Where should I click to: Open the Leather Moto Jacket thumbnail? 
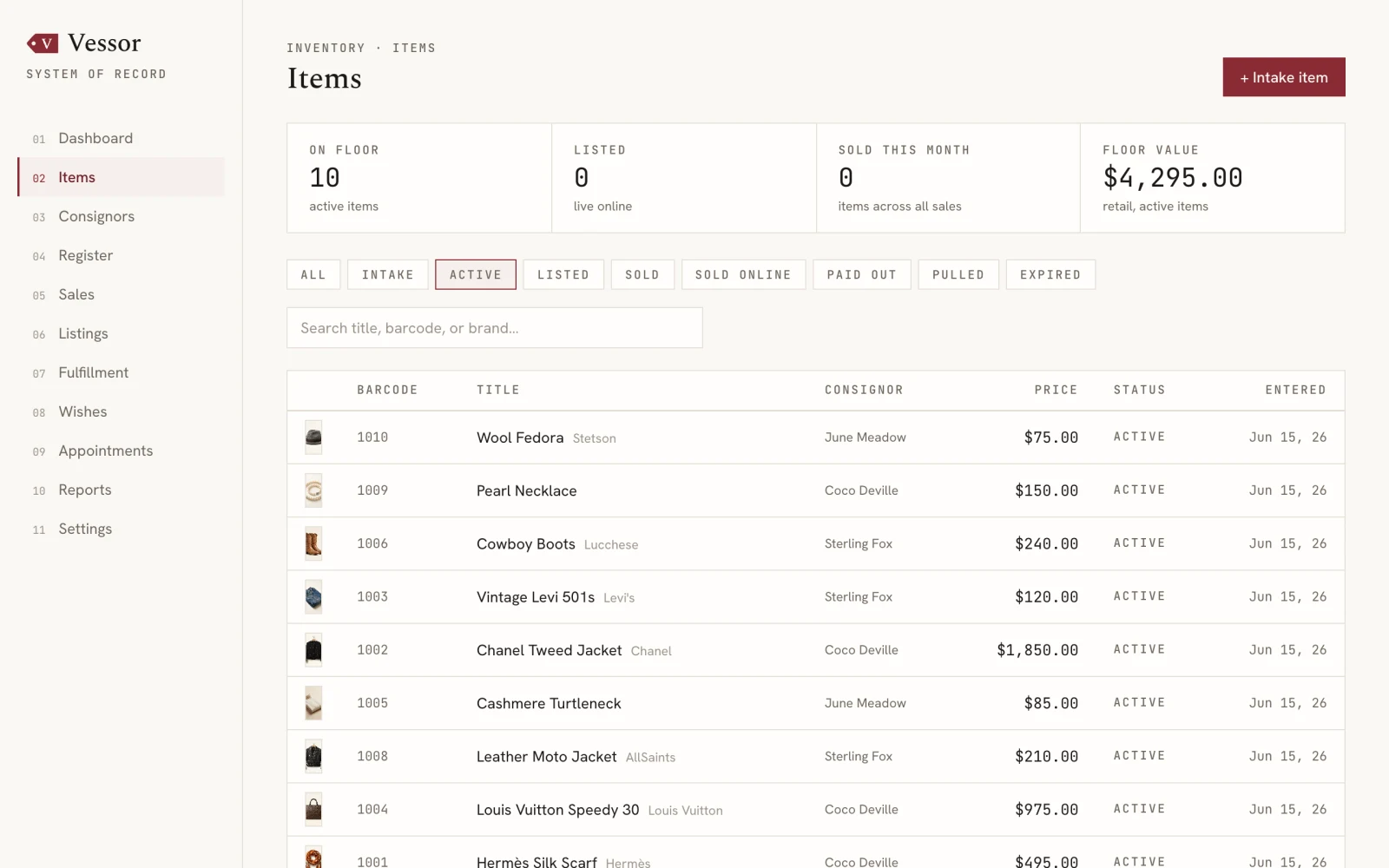(313, 756)
